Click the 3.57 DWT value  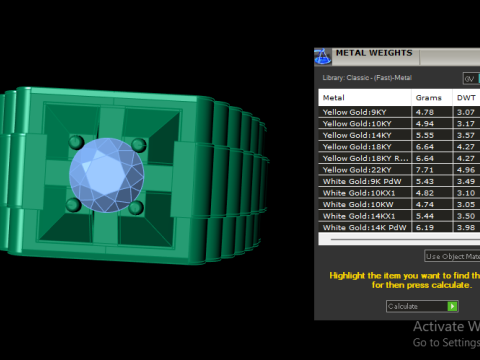(466, 135)
